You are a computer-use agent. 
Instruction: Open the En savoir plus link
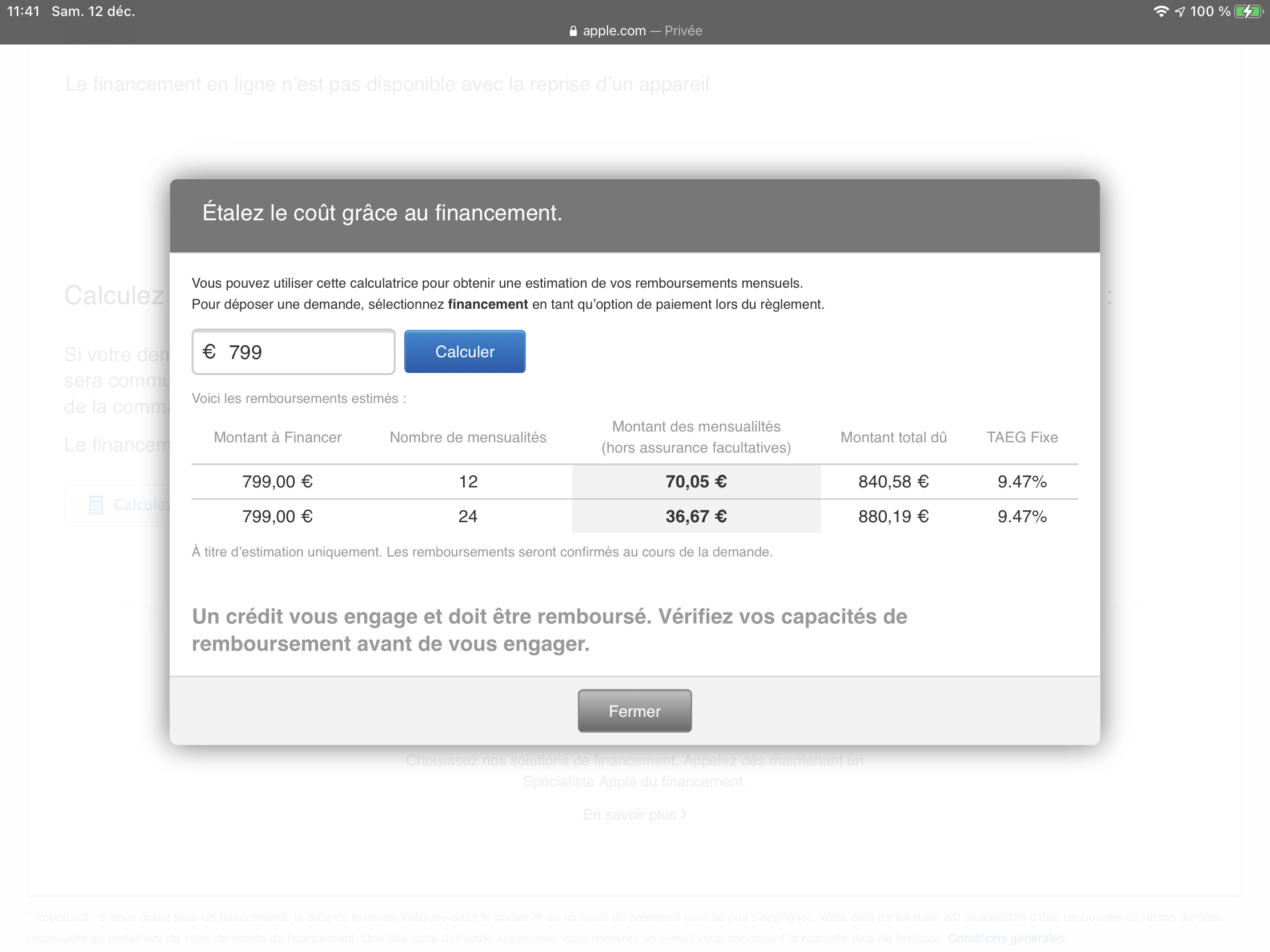634,814
